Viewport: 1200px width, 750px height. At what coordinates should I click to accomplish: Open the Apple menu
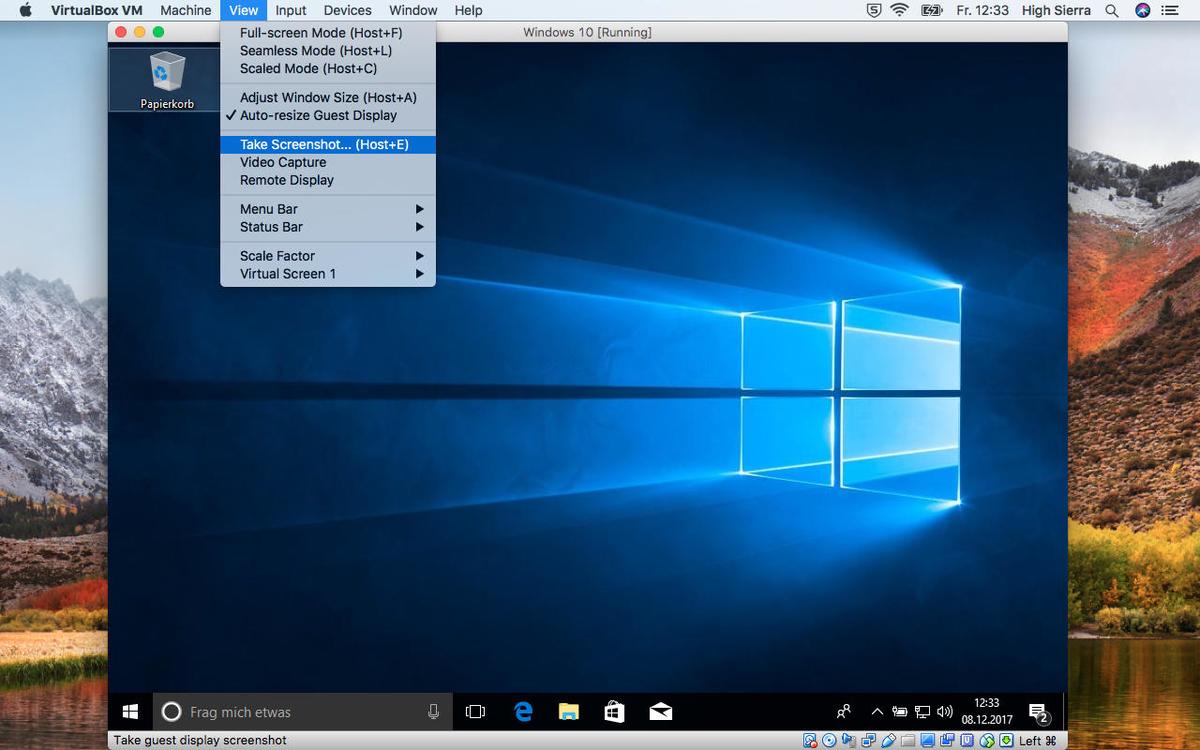pos(26,10)
